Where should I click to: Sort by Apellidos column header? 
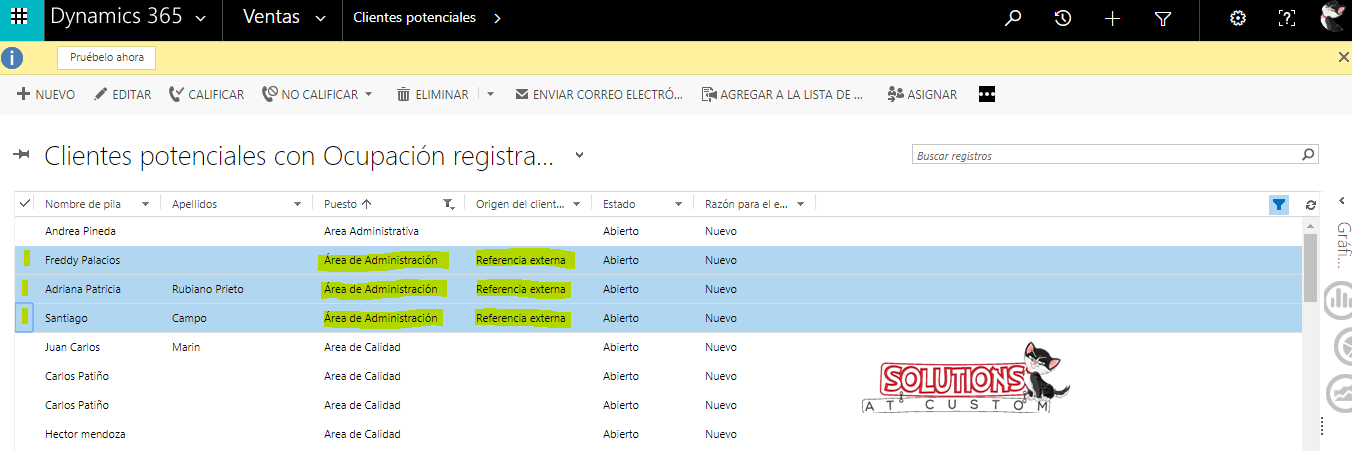click(194, 204)
